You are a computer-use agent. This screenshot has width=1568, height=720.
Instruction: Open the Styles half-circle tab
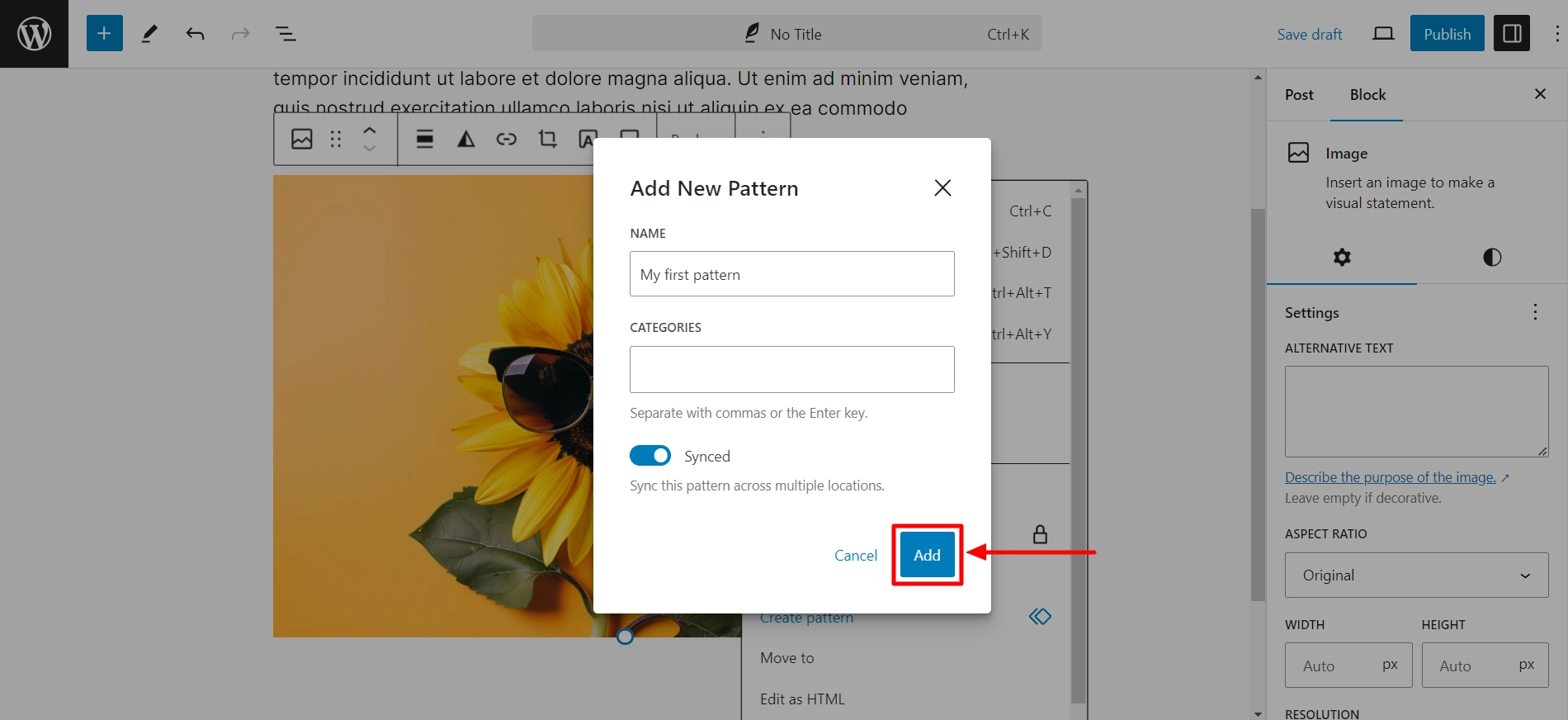(x=1492, y=258)
